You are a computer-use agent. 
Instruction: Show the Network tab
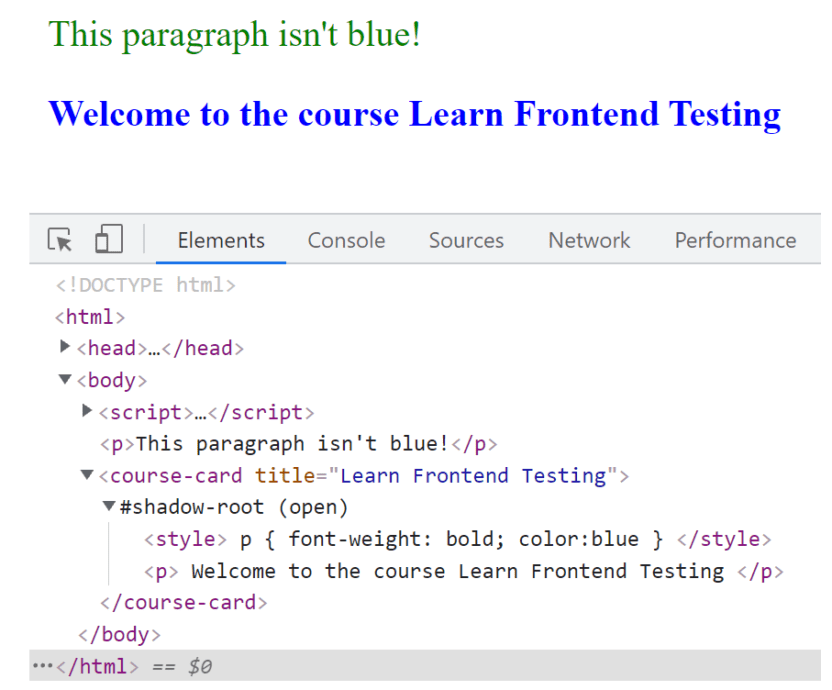[x=589, y=240]
